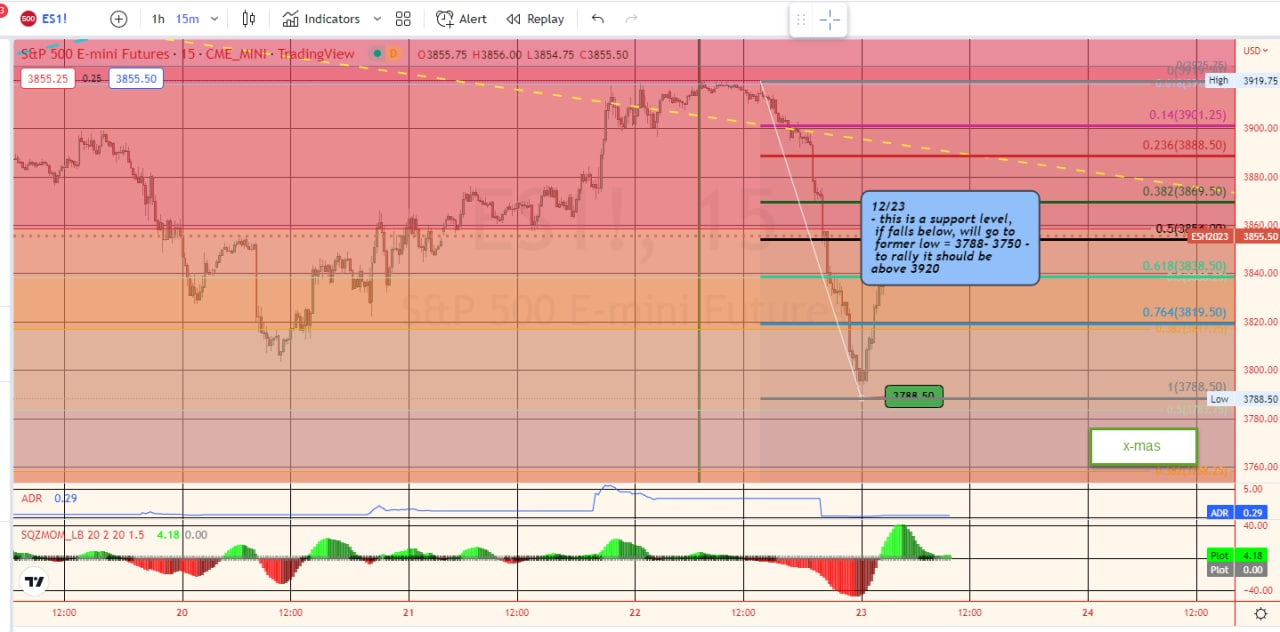The image size is (1280, 632).
Task: Click the ESH2023 3855.50 price tag
Action: (x=1232, y=237)
